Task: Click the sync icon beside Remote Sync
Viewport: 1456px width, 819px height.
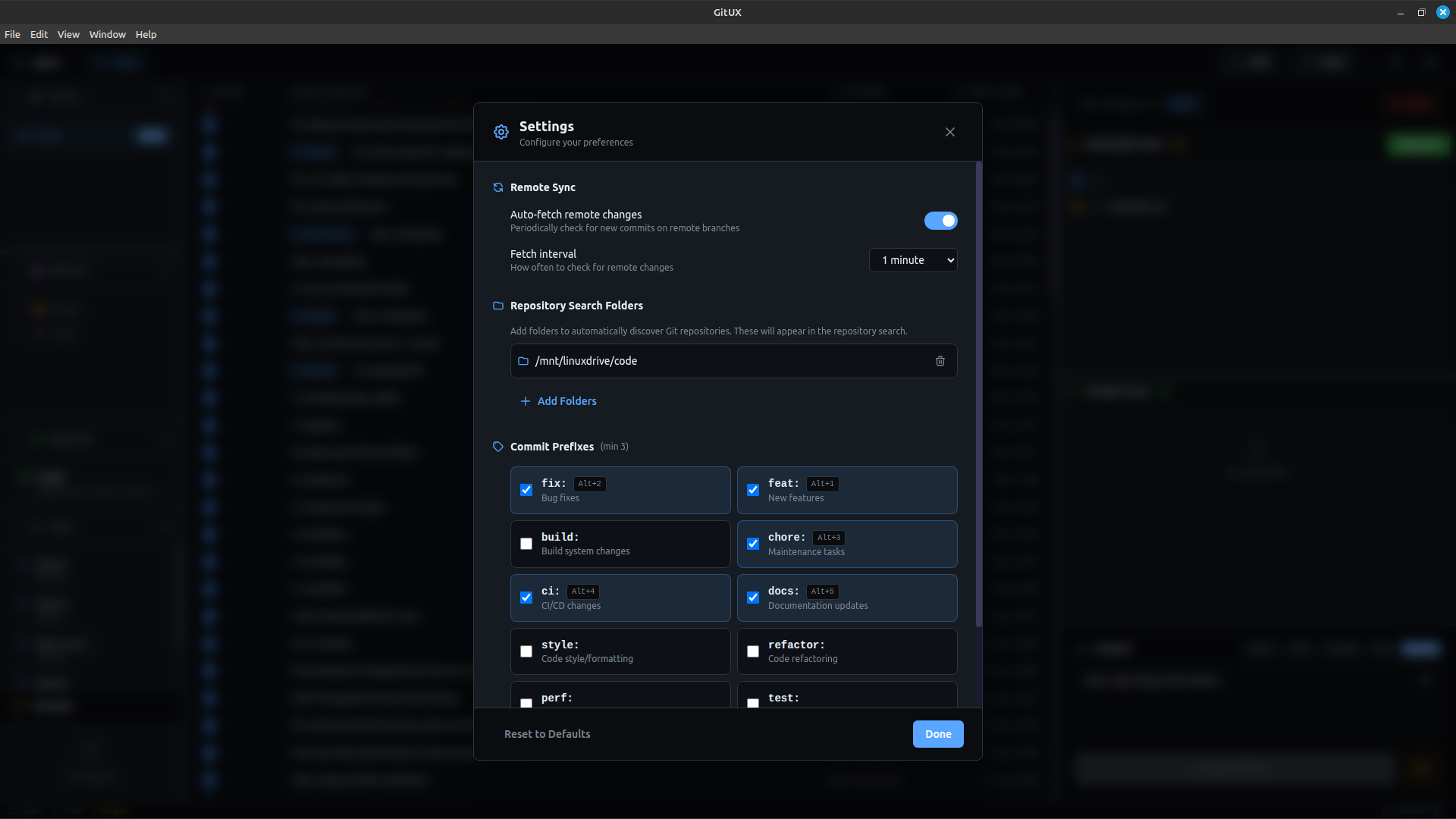Action: (x=498, y=187)
